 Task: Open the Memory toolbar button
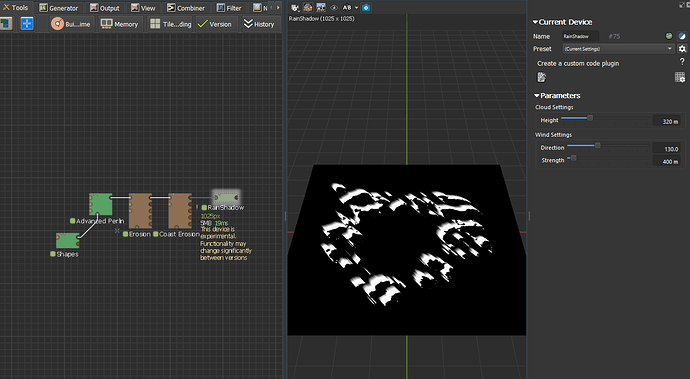(x=119, y=24)
